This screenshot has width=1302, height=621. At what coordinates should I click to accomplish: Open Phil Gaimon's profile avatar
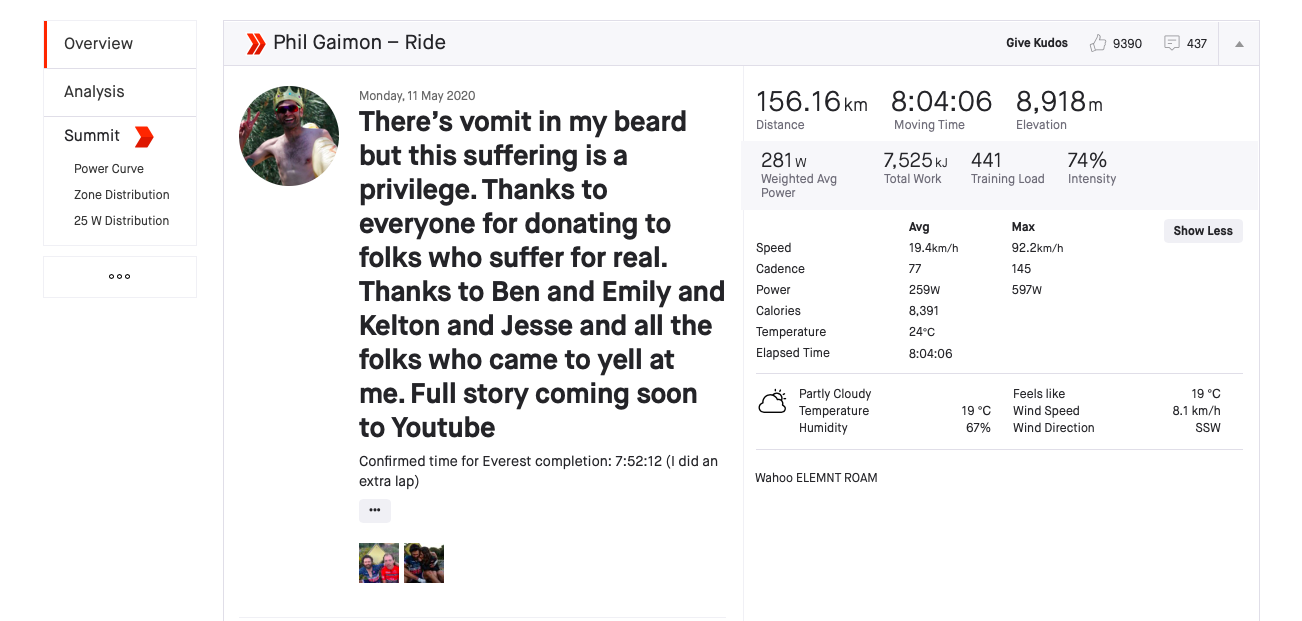289,136
